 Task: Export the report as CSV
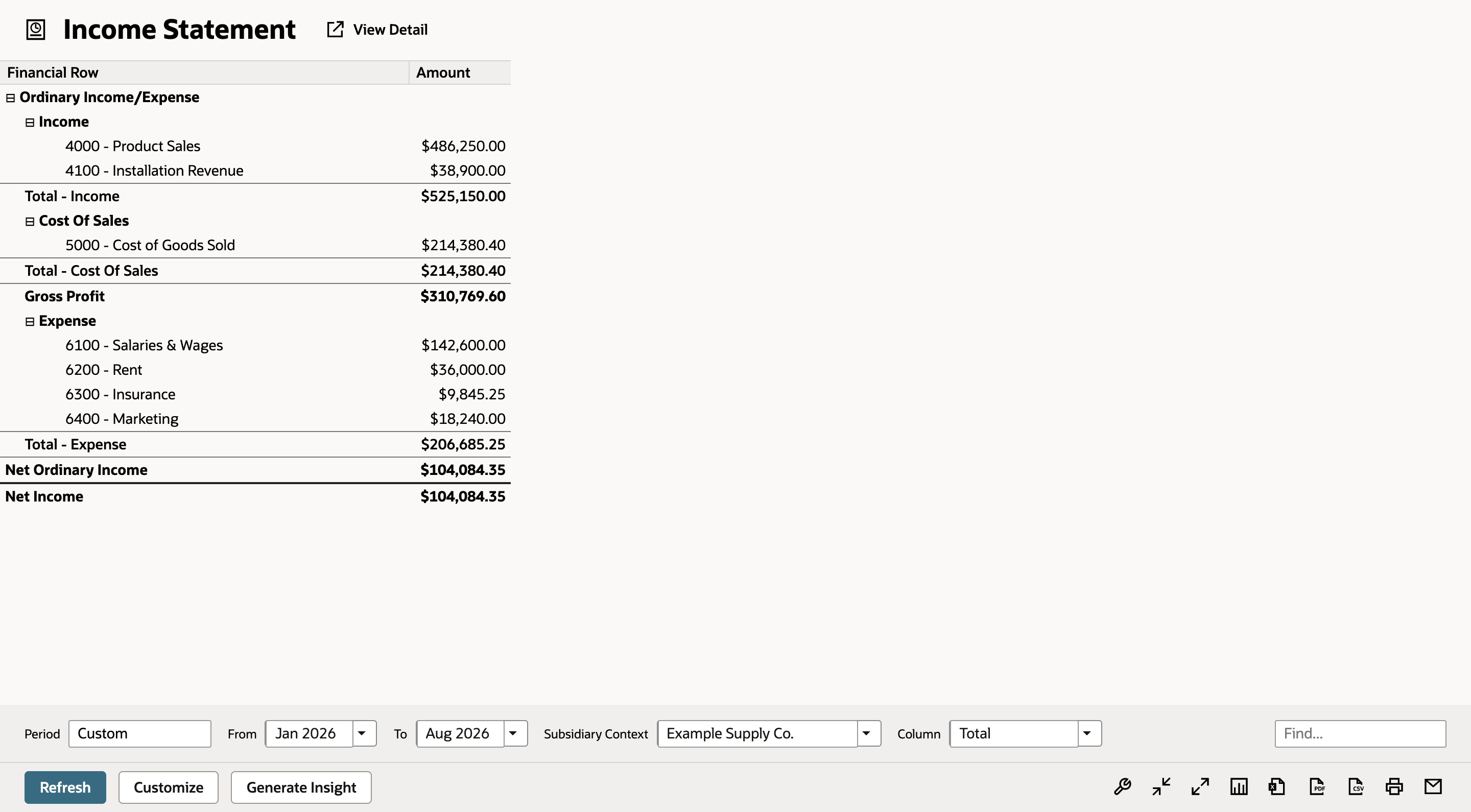(1356, 786)
